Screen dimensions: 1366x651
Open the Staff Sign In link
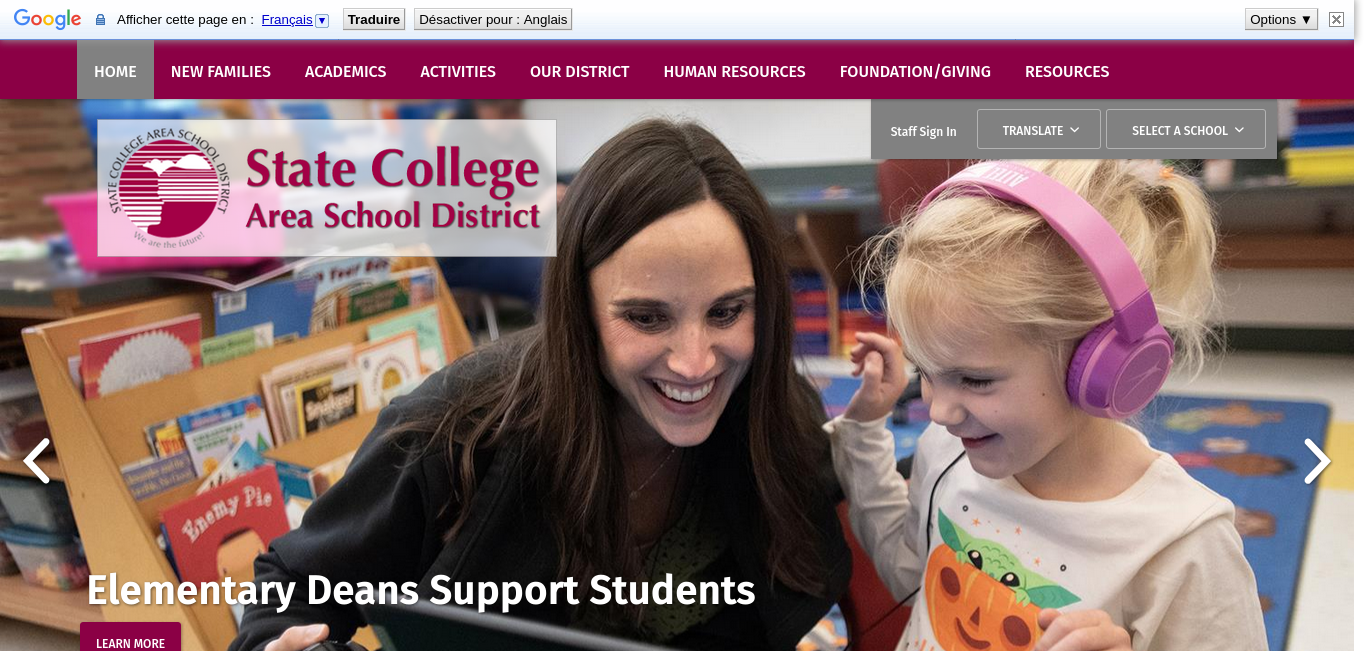(923, 131)
